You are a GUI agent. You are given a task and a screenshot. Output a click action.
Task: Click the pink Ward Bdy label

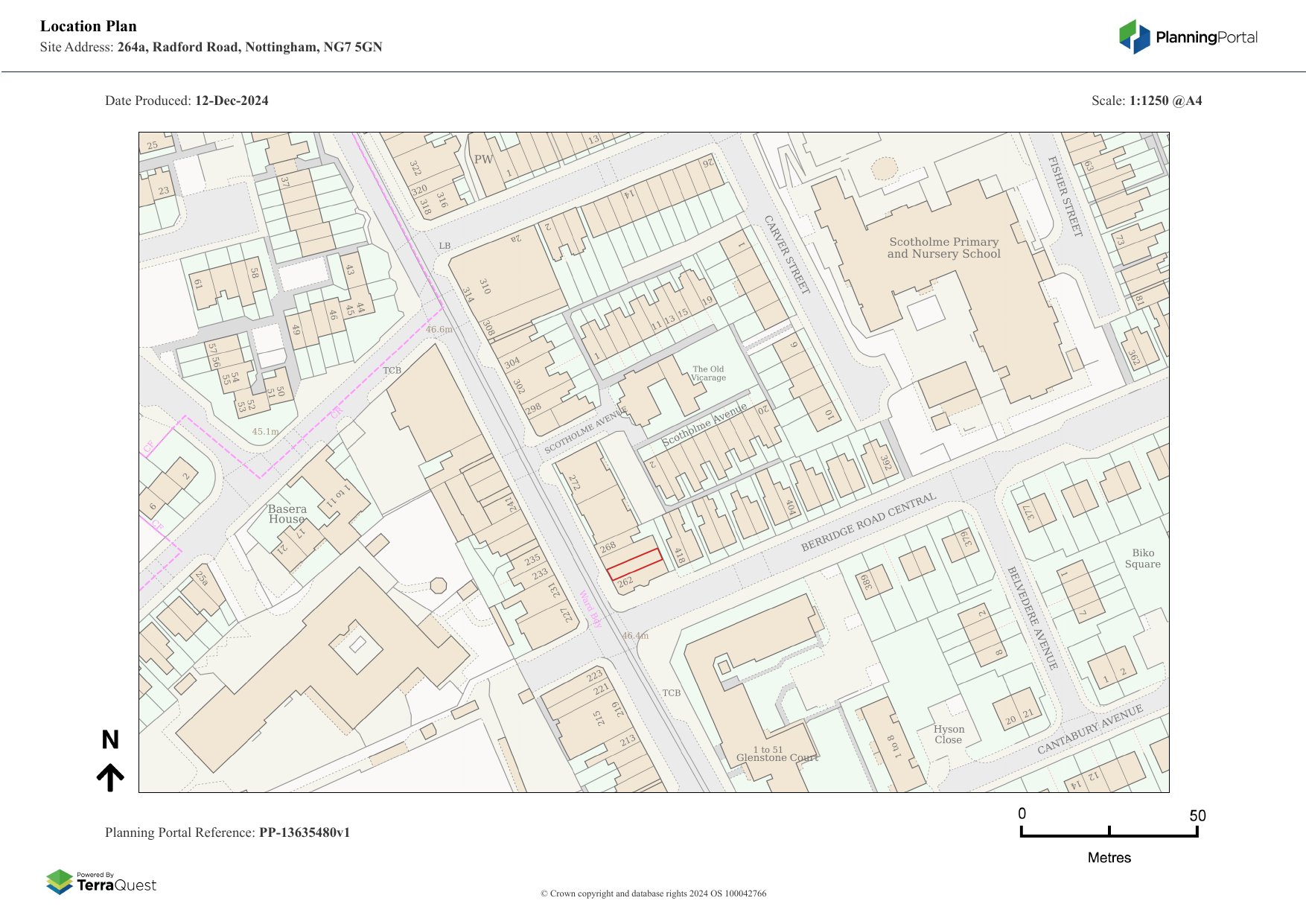[x=590, y=610]
